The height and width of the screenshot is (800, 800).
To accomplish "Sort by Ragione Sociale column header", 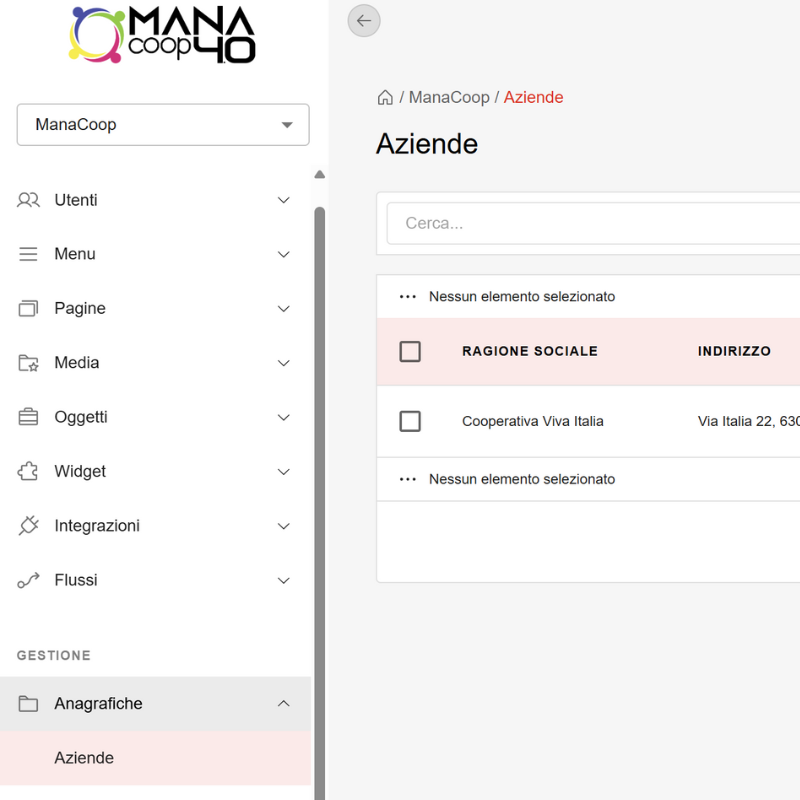I will 530,351.
